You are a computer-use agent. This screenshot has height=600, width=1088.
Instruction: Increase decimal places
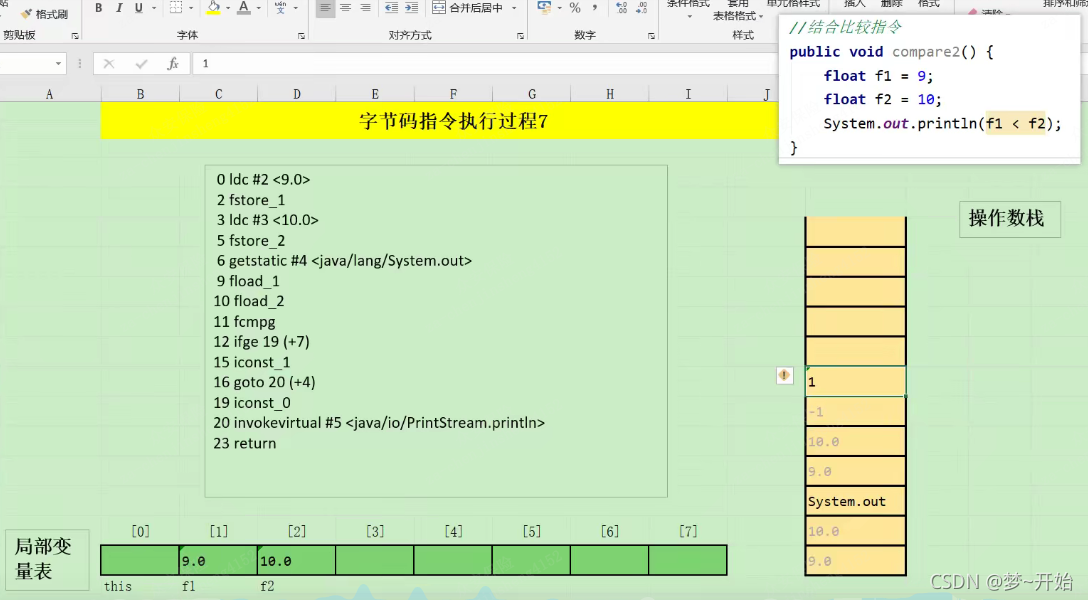[621, 8]
